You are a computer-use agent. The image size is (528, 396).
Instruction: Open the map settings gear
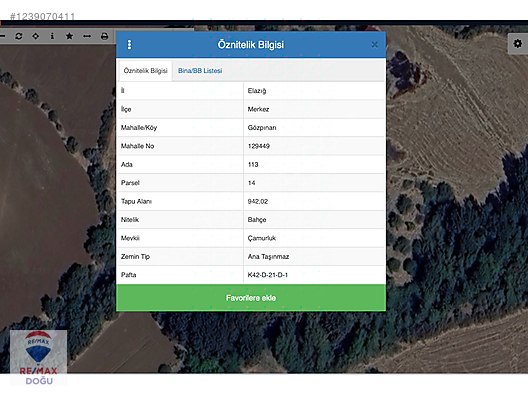click(x=518, y=43)
